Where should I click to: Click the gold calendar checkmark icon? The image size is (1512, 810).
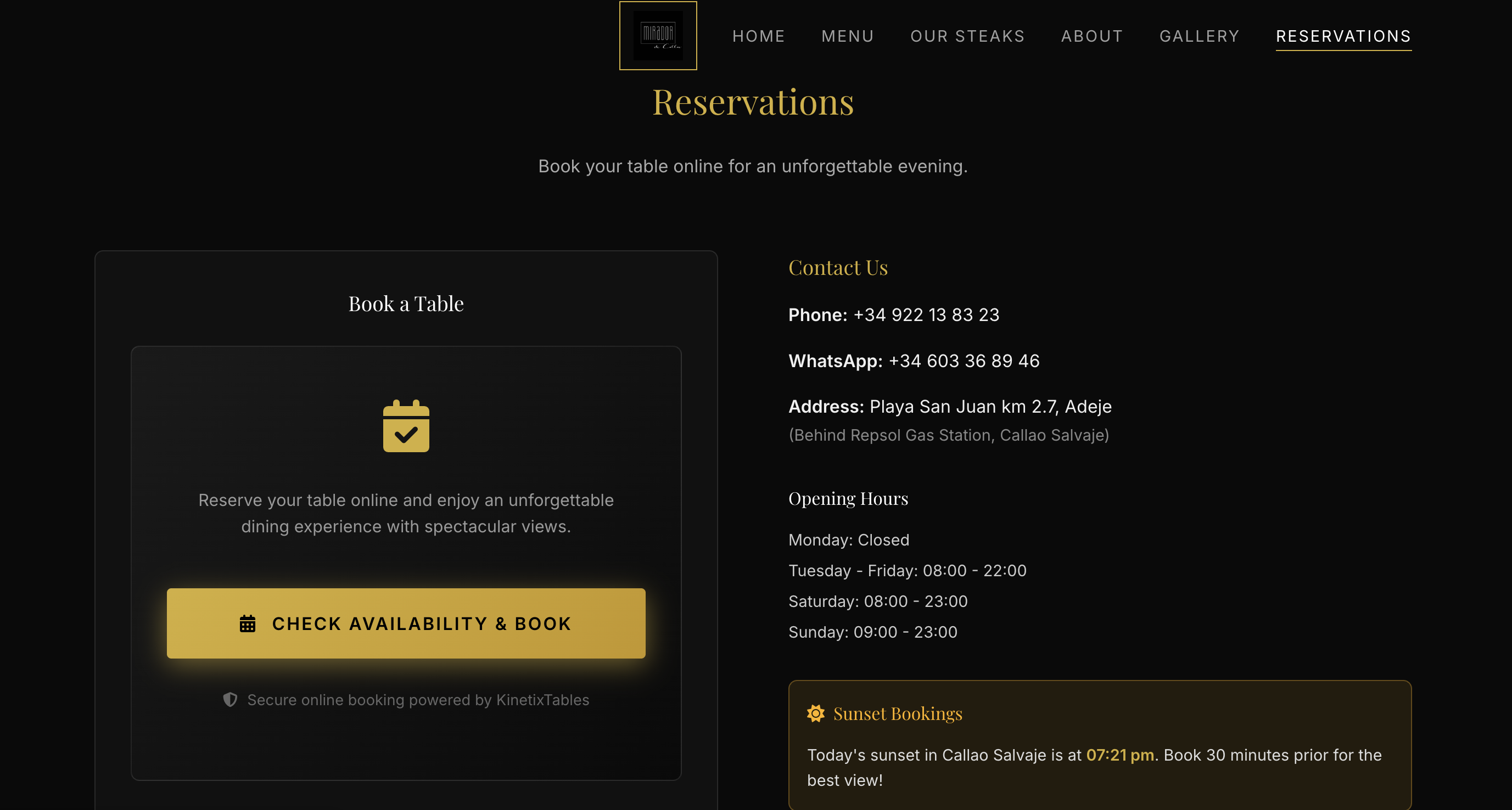coord(406,426)
